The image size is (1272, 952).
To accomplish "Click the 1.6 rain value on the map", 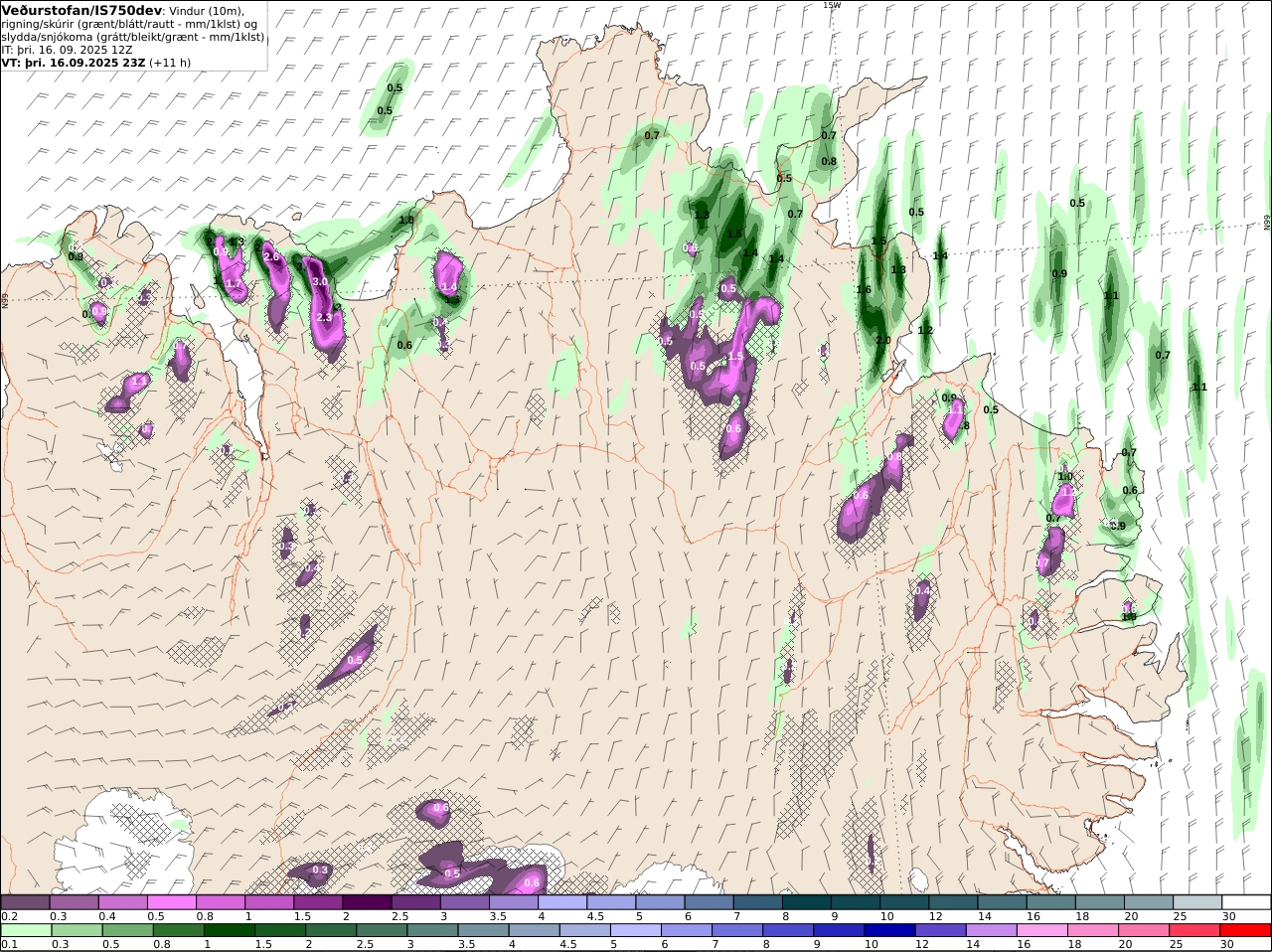I will pos(864,290).
